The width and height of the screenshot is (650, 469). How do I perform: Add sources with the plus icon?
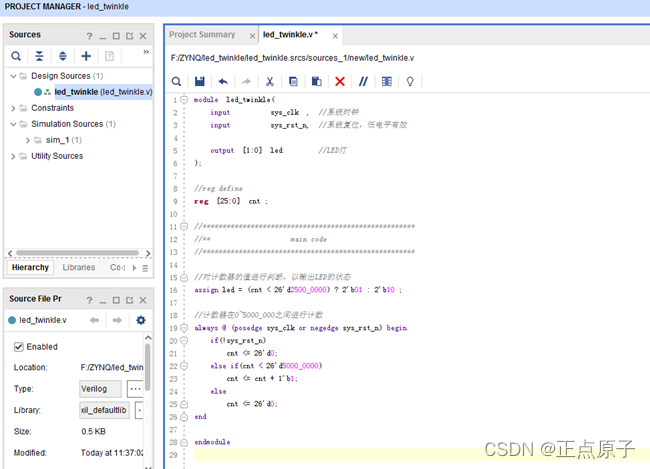pos(86,56)
